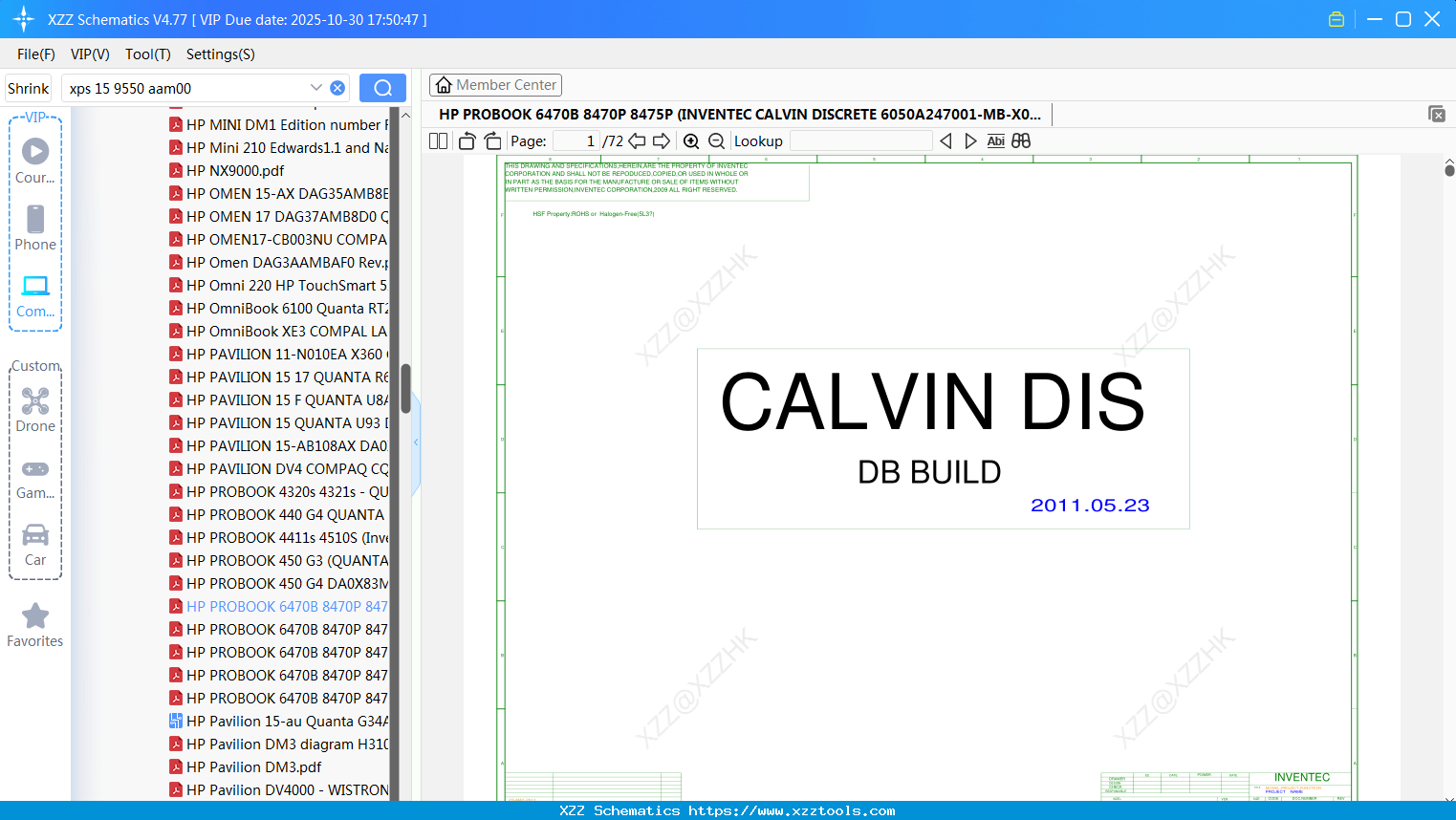Image resolution: width=1456 pixels, height=820 pixels.
Task: Open Favorites star icon
Action: pyautogui.click(x=35, y=625)
